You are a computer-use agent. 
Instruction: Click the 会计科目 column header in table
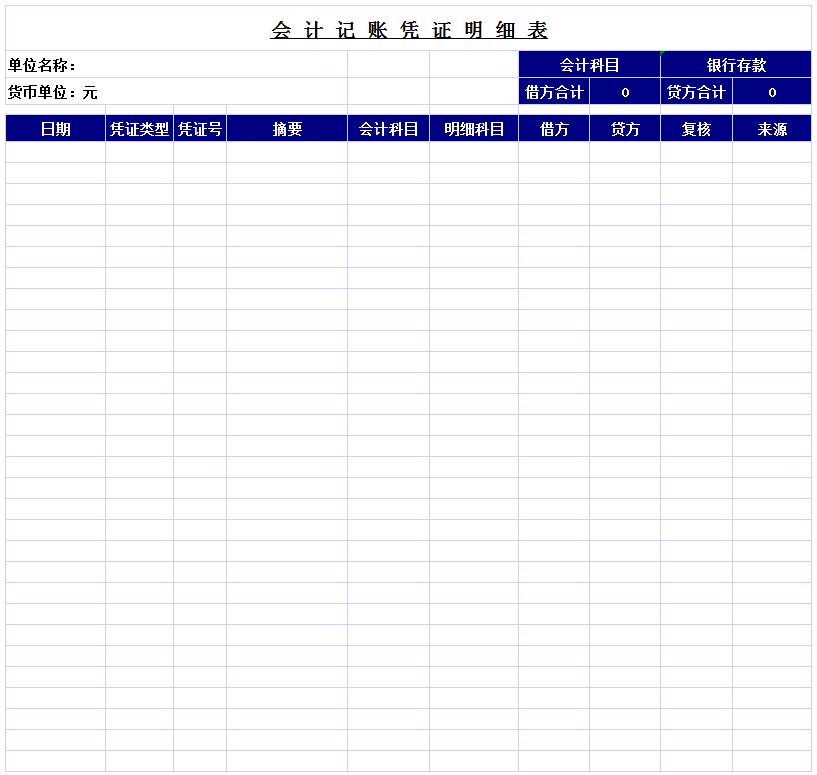tap(388, 129)
